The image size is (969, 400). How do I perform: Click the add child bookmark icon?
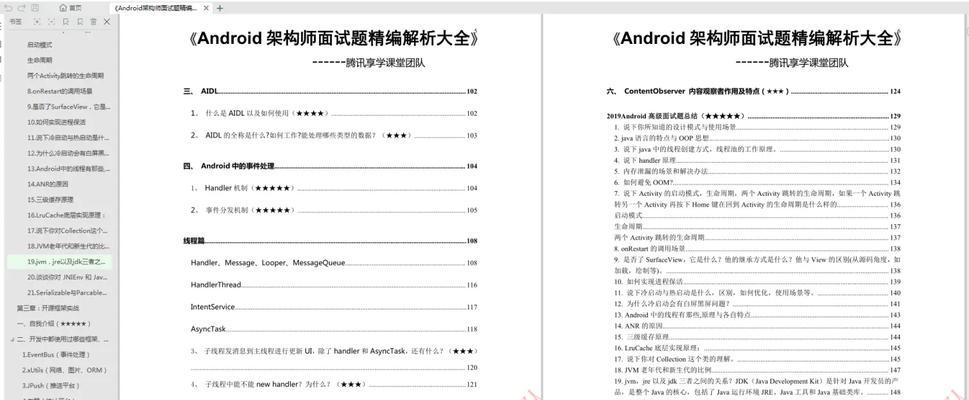[x=80, y=22]
